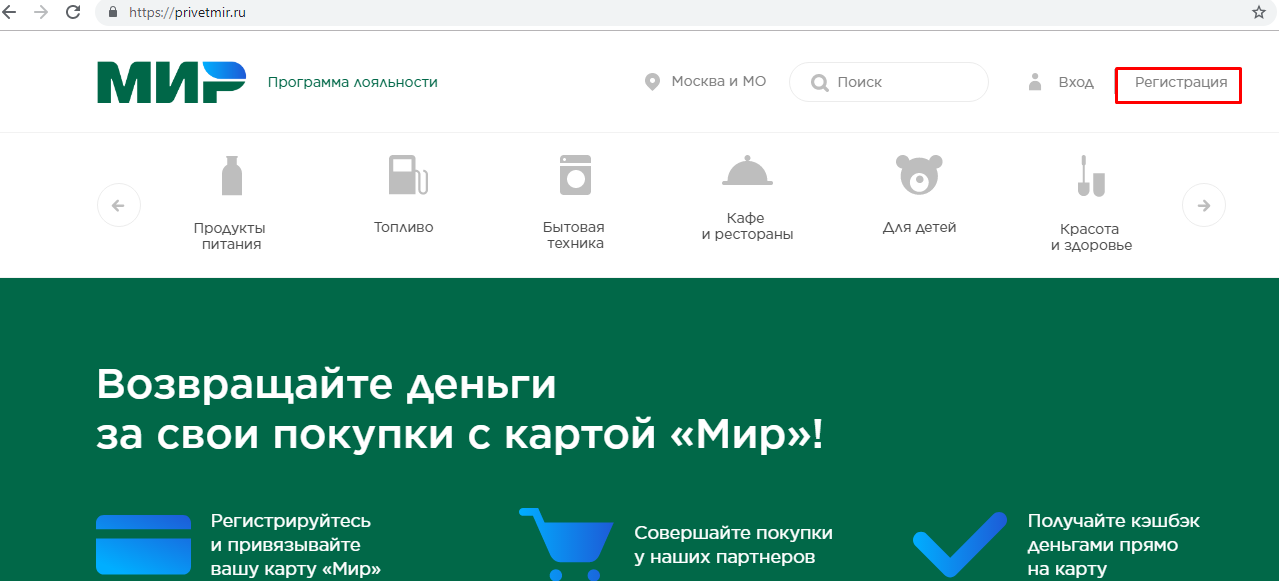Click the milk bottle groceries icon
Viewport: 1279px width, 581px height.
232,176
